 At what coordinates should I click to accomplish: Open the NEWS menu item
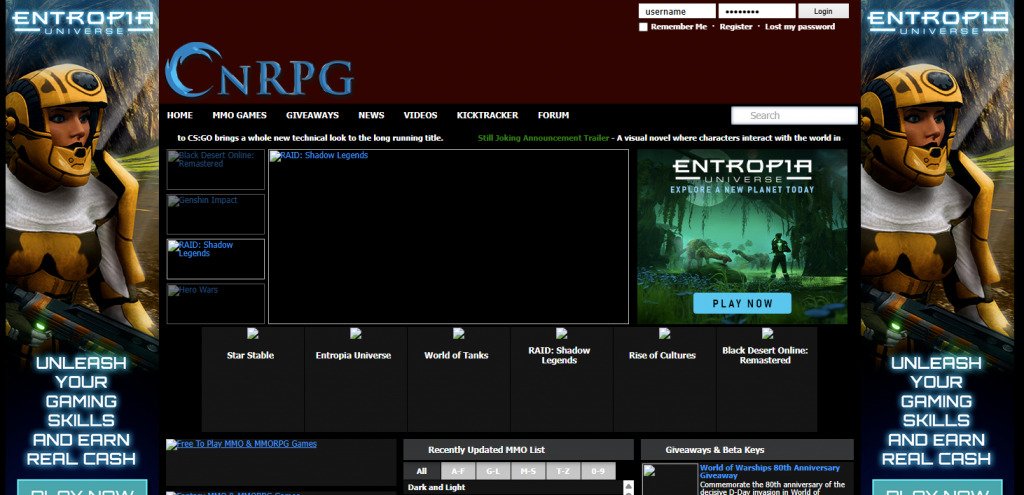point(371,115)
